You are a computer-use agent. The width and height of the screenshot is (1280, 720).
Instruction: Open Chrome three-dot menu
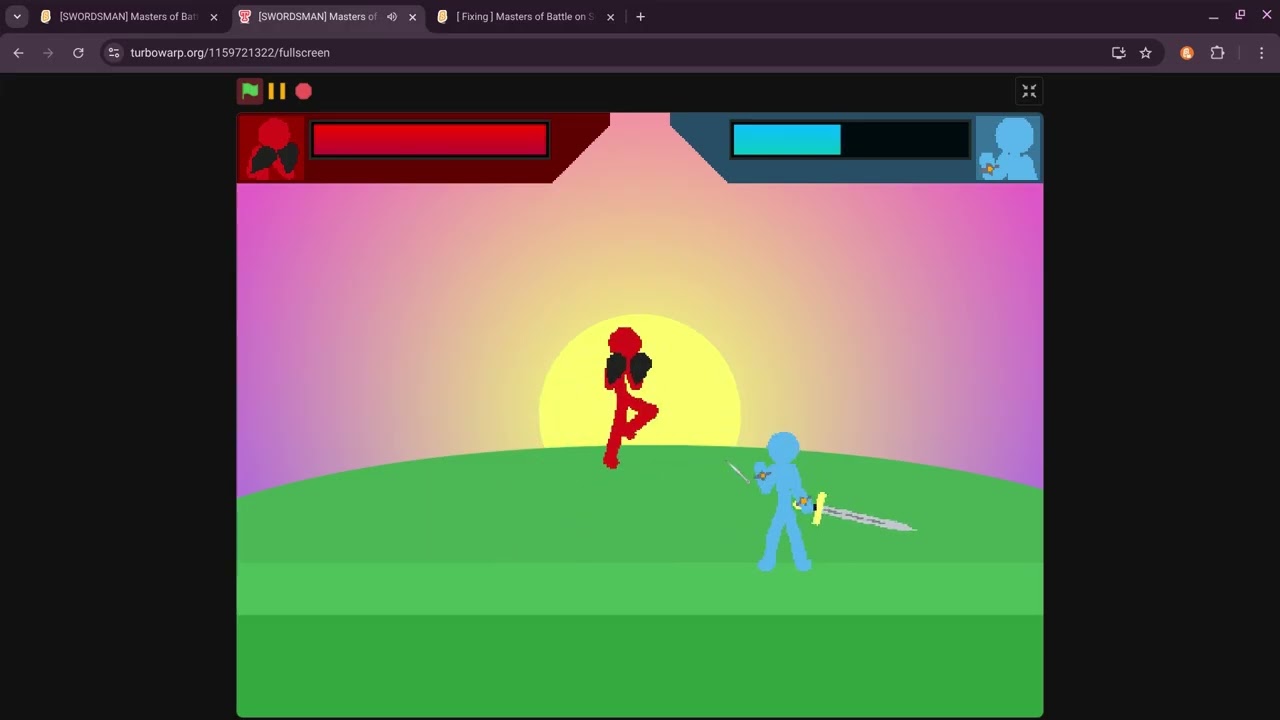pos(1261,53)
